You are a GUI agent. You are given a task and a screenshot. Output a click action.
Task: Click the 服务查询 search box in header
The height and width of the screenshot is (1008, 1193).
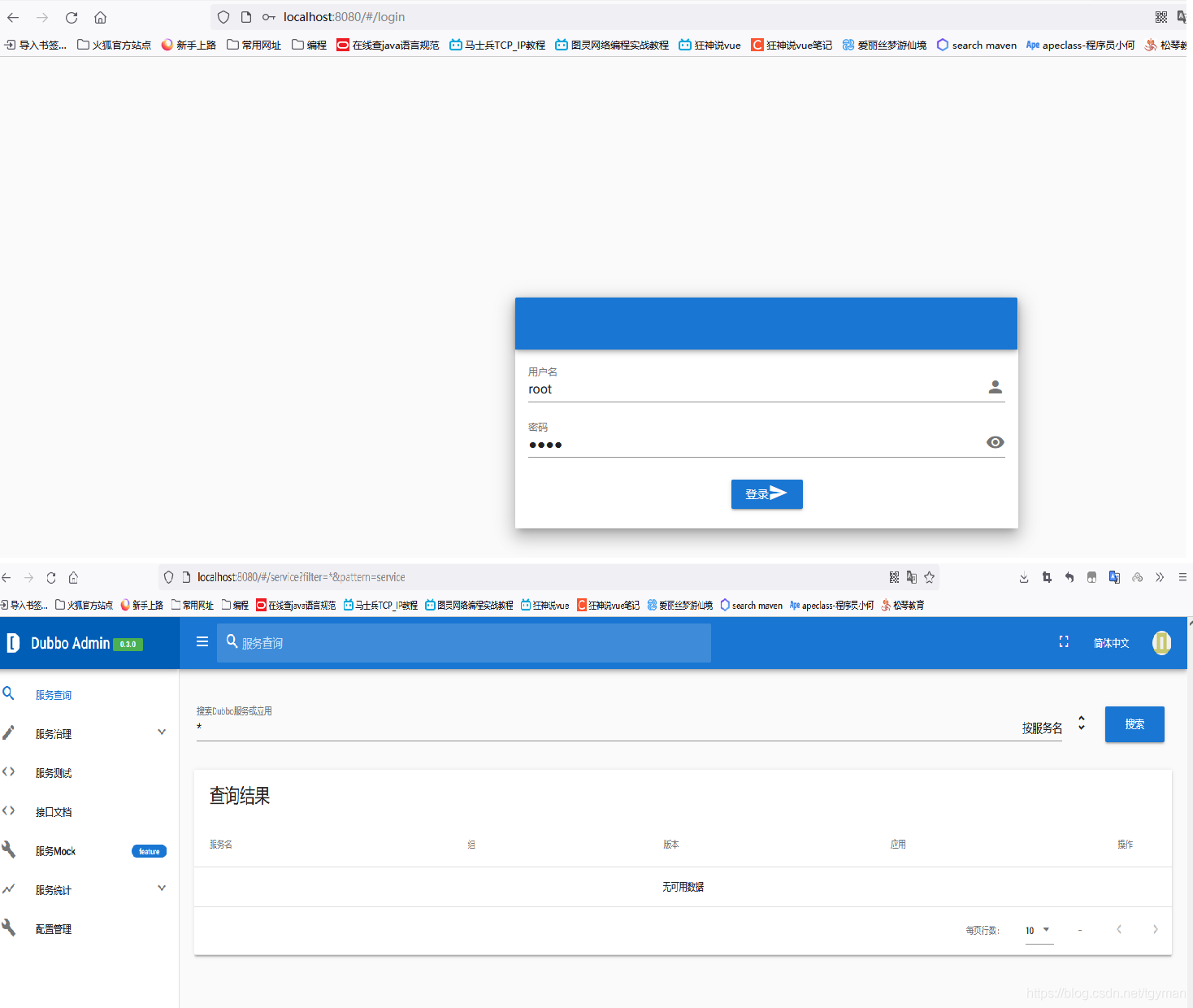tap(464, 643)
